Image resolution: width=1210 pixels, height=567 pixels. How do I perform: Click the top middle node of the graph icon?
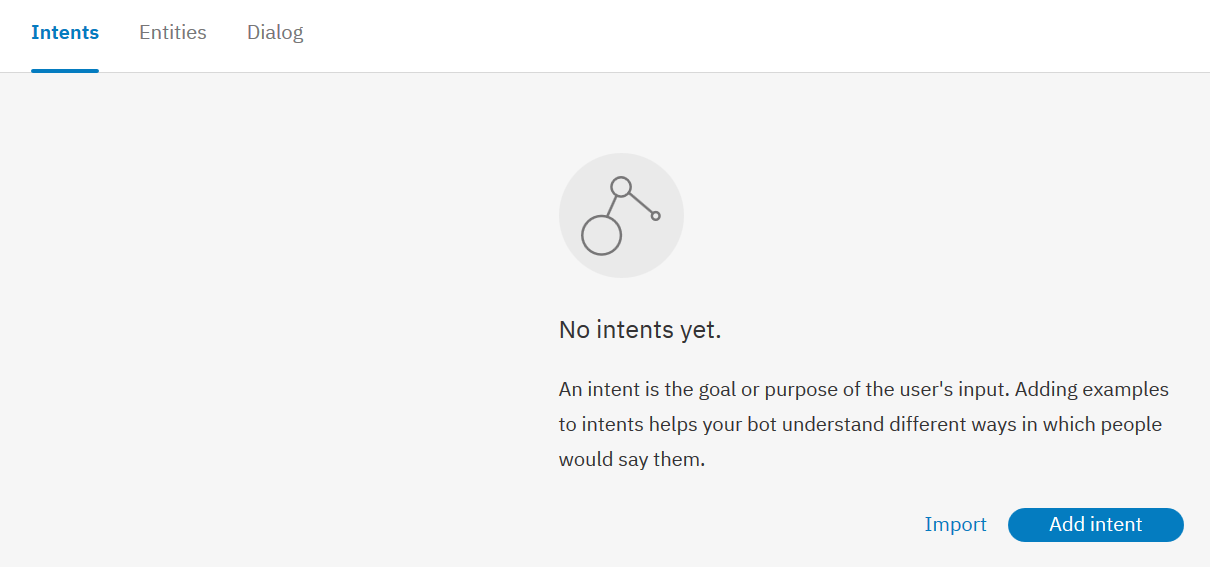tap(621, 186)
